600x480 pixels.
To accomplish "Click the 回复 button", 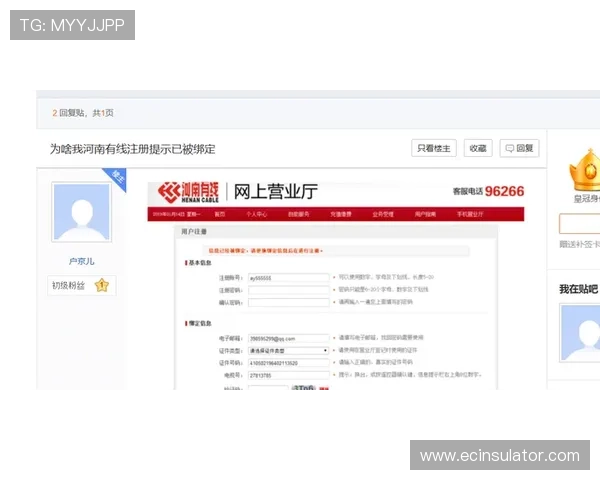I will pyautogui.click(x=519, y=148).
